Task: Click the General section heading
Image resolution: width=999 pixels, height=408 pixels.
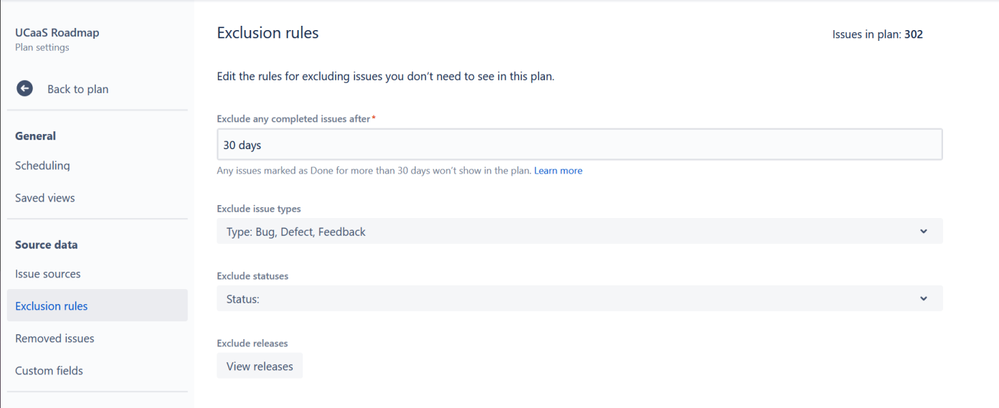Action: (x=36, y=136)
